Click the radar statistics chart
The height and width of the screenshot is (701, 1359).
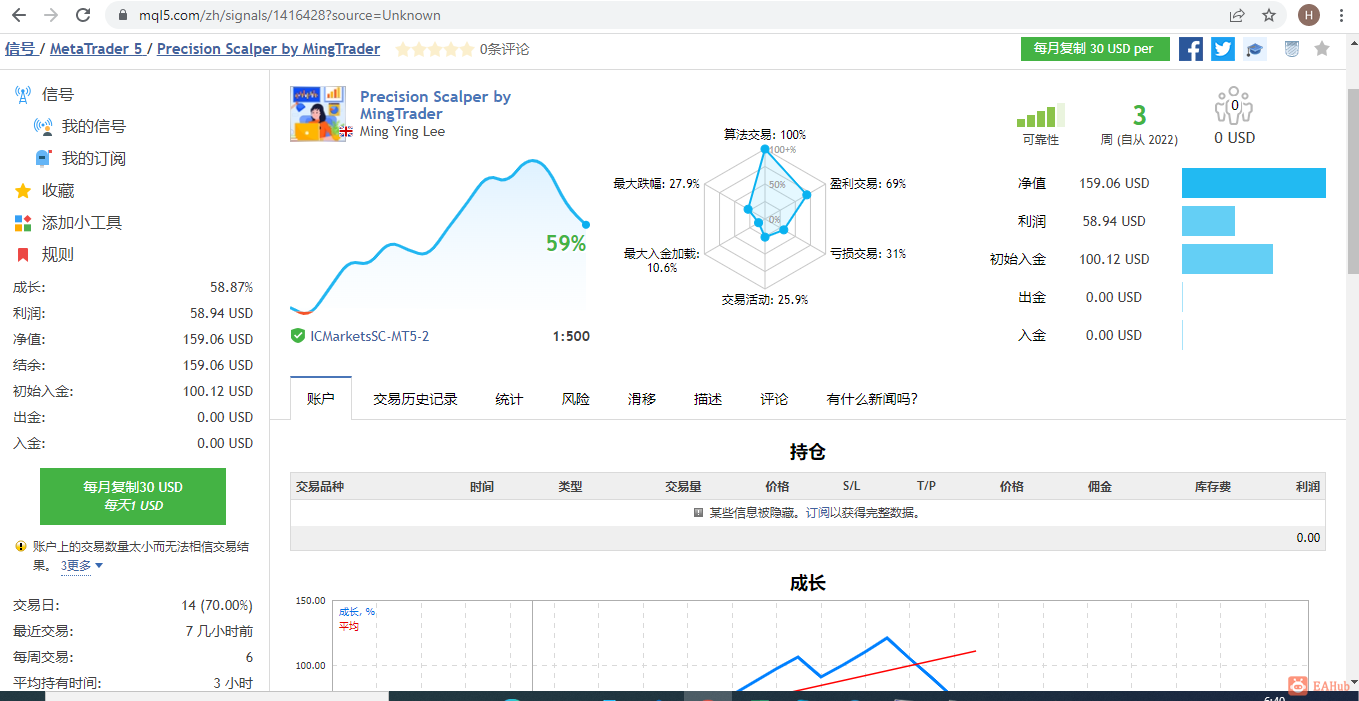click(x=766, y=217)
